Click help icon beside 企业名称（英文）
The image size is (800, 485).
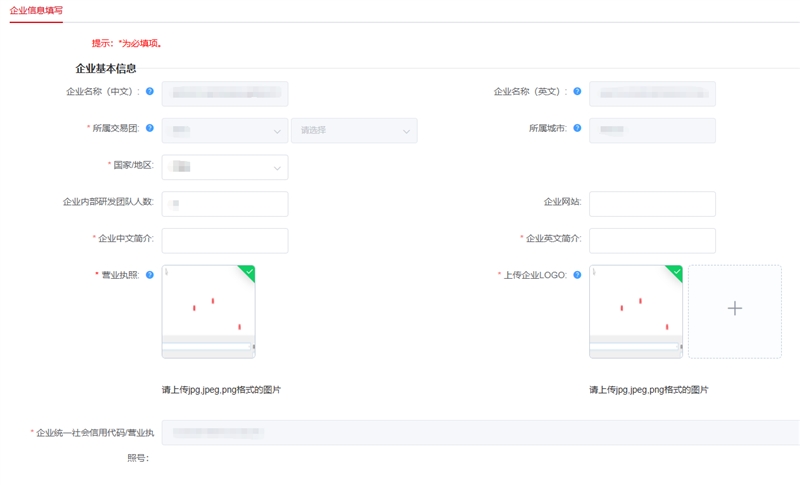[x=577, y=91]
